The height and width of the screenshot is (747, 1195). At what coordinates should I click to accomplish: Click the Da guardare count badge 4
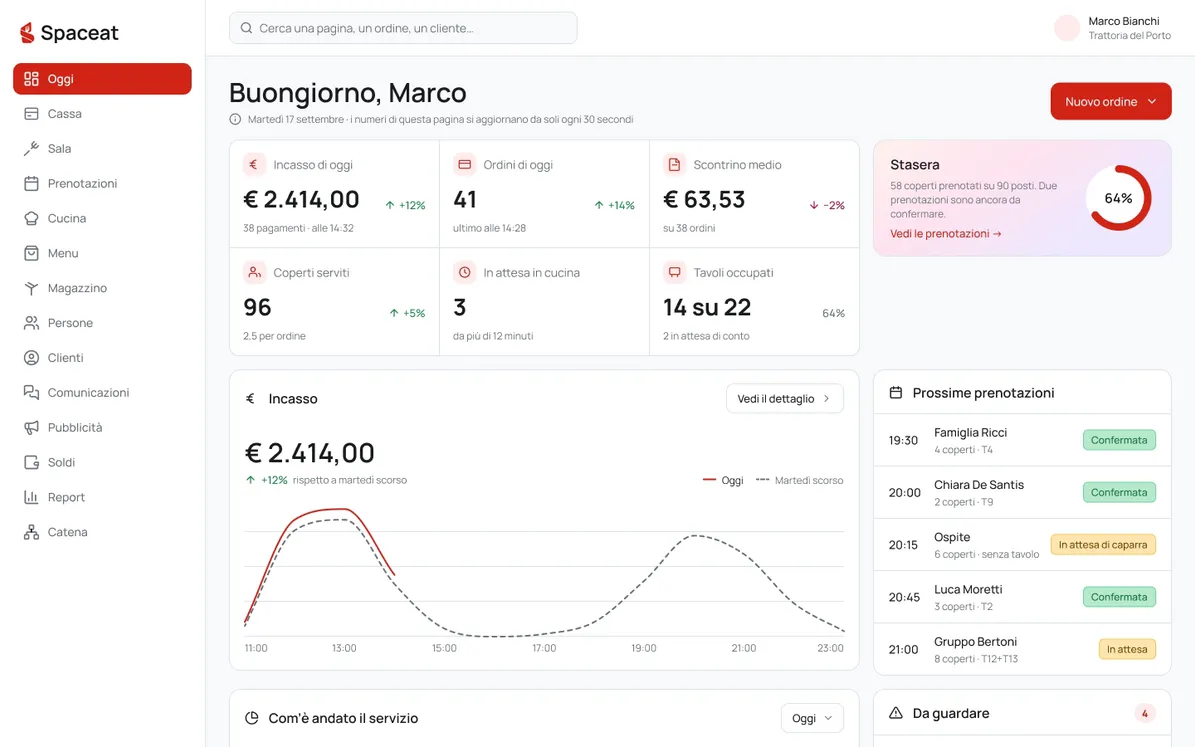tap(1145, 713)
